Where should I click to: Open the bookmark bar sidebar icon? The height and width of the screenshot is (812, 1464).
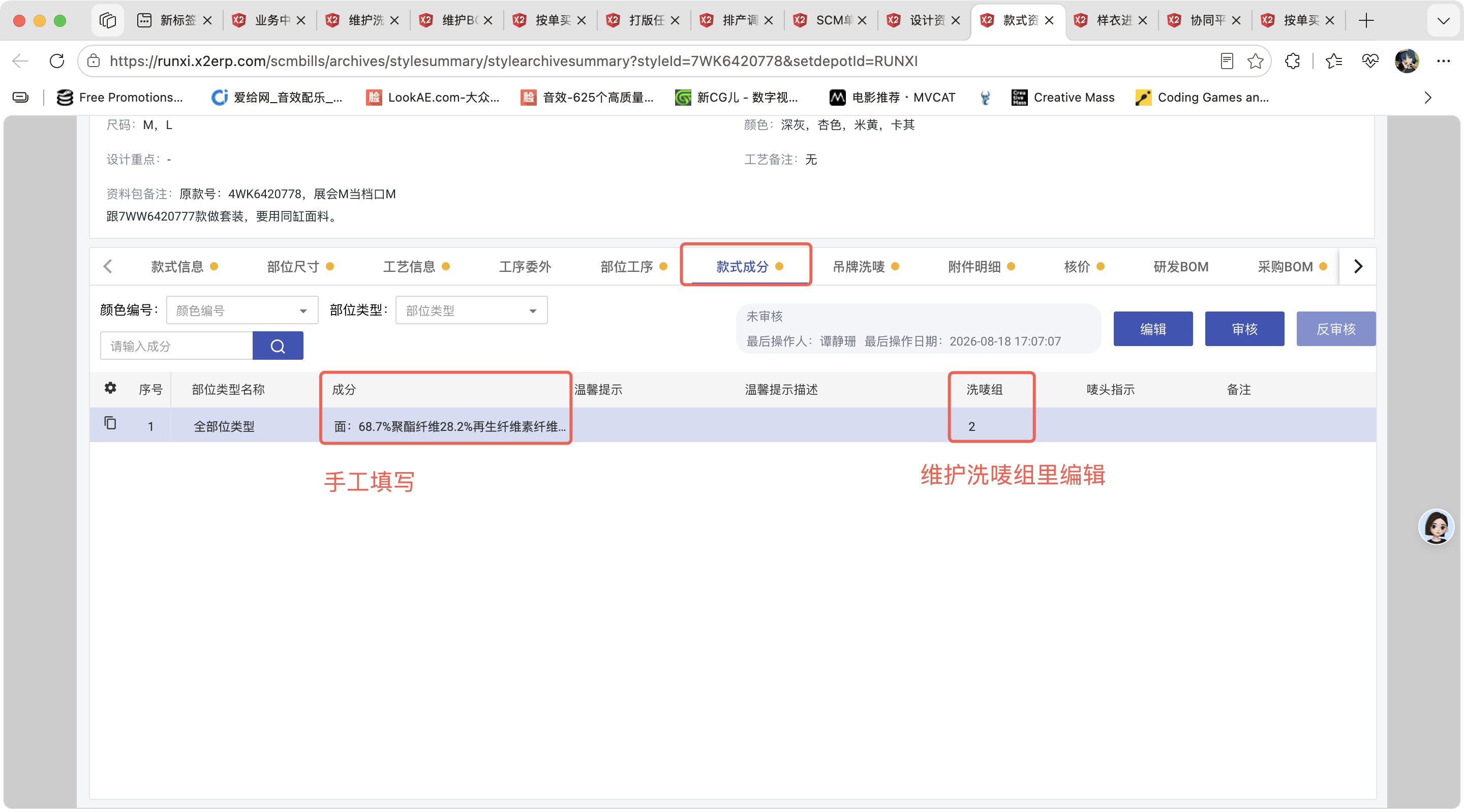pos(20,98)
